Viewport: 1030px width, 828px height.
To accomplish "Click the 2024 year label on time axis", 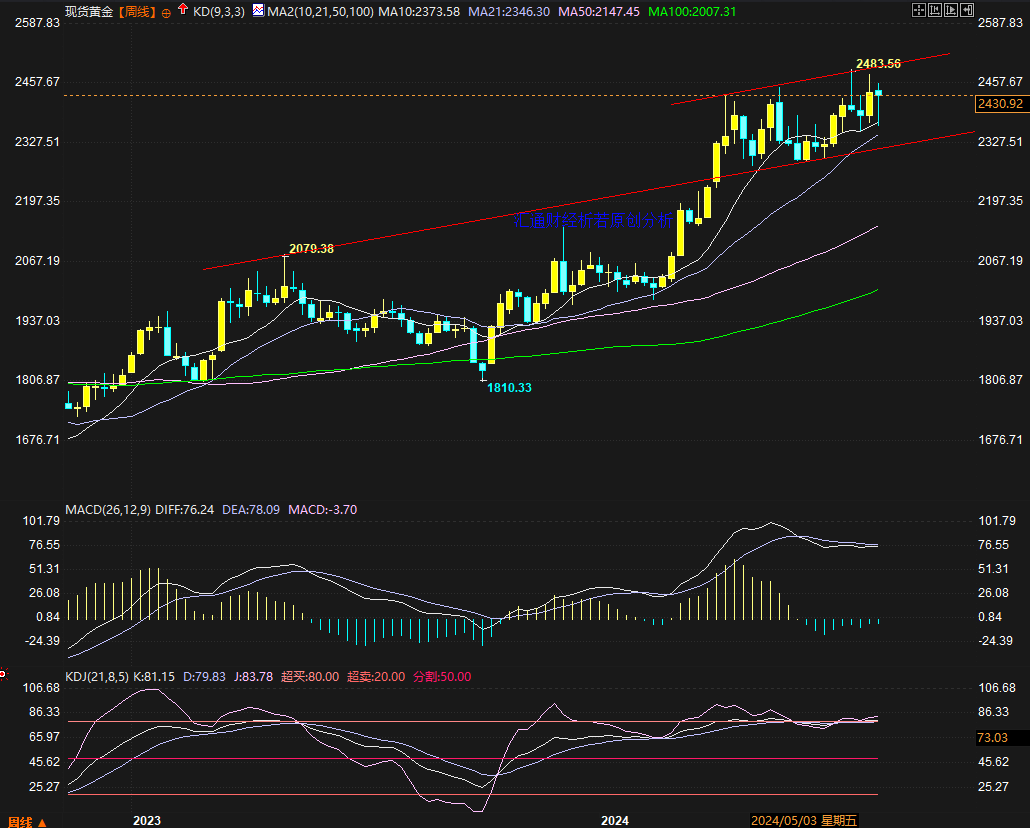I will click(x=614, y=820).
